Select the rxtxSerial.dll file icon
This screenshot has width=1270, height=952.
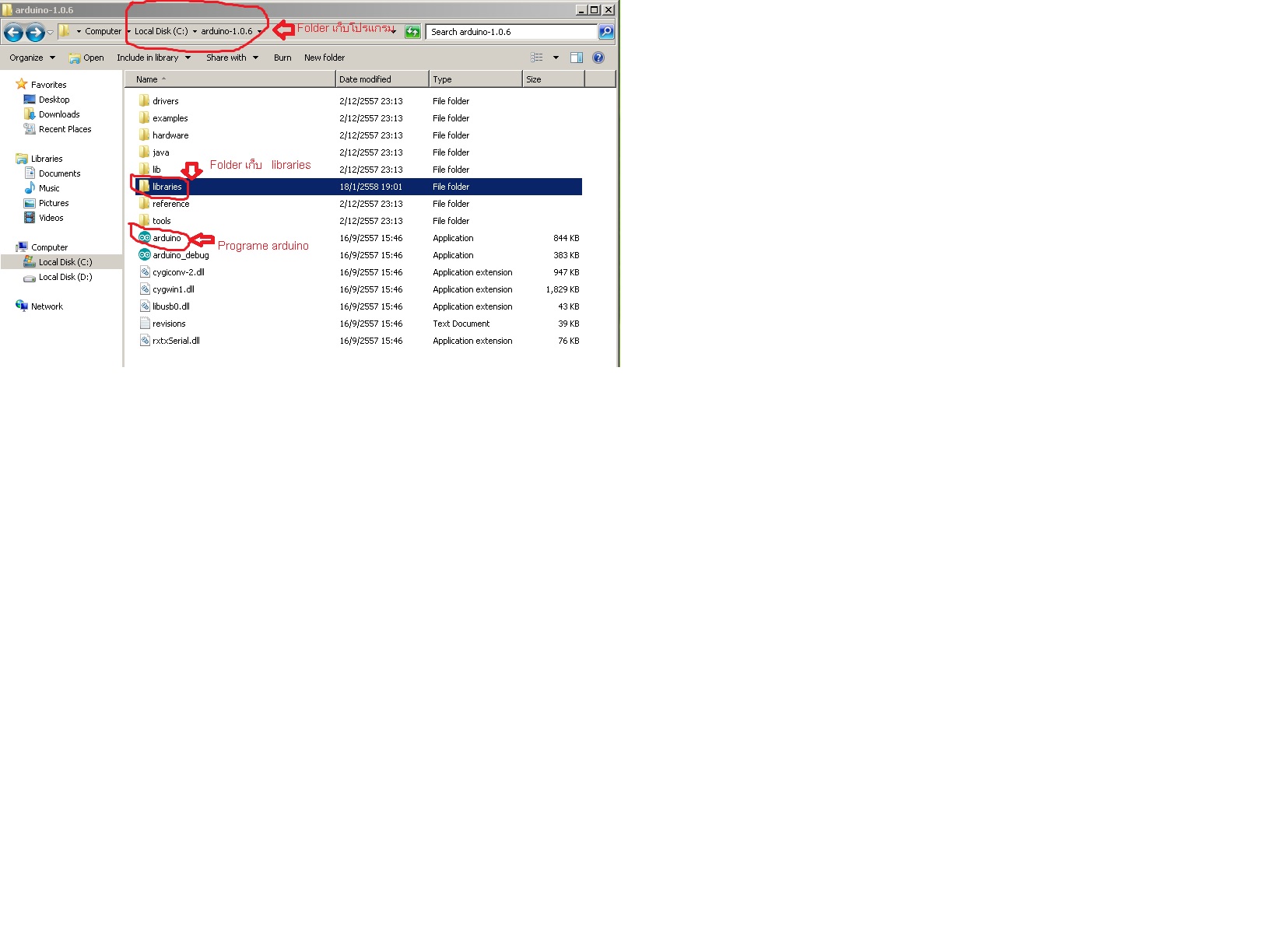coord(144,340)
